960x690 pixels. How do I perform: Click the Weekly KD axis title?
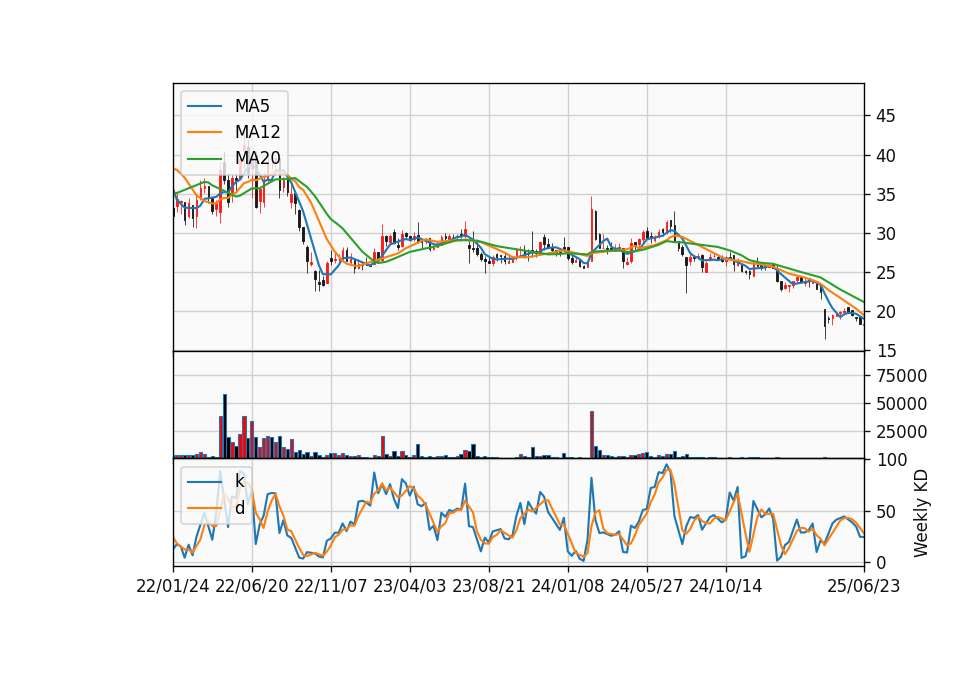pos(920,513)
